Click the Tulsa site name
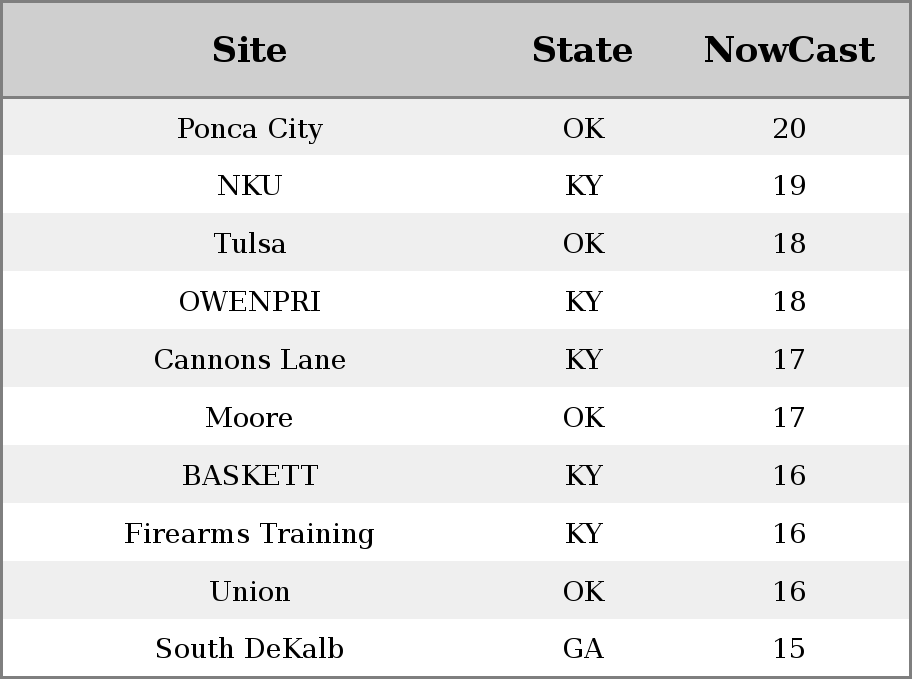The image size is (912, 679). [250, 244]
